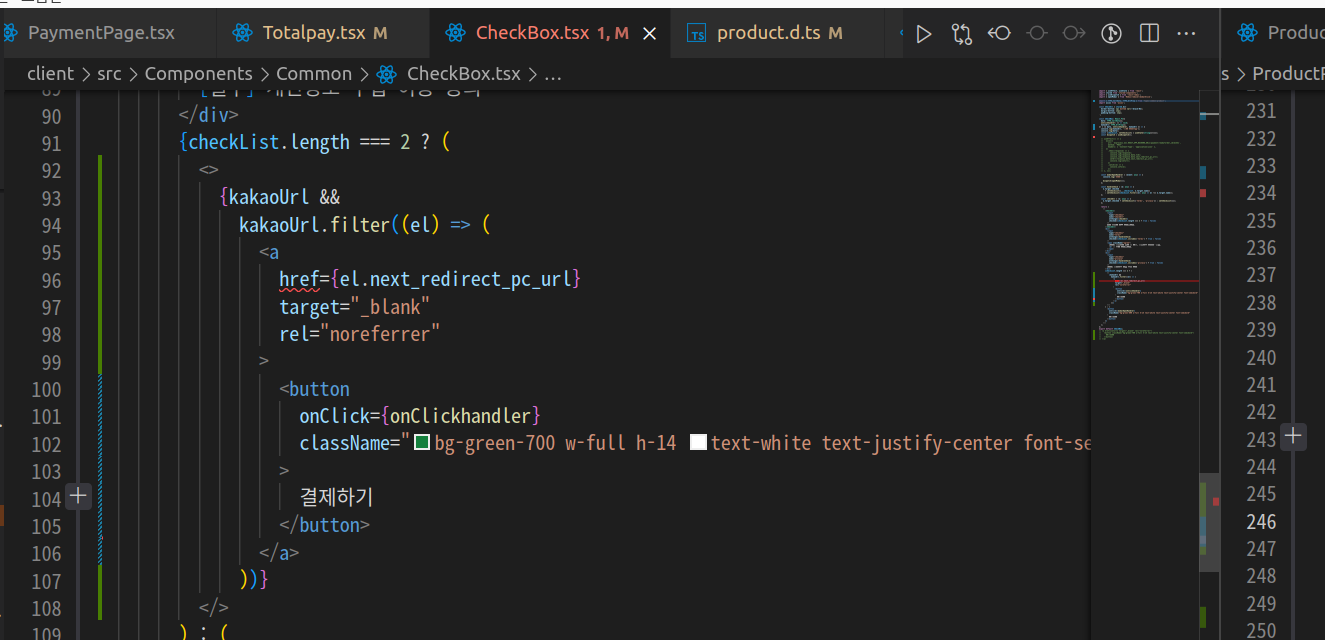Click the vertical scrollbar thumb of CheckBox editor
This screenshot has height=640, width=1325.
click(x=1209, y=521)
